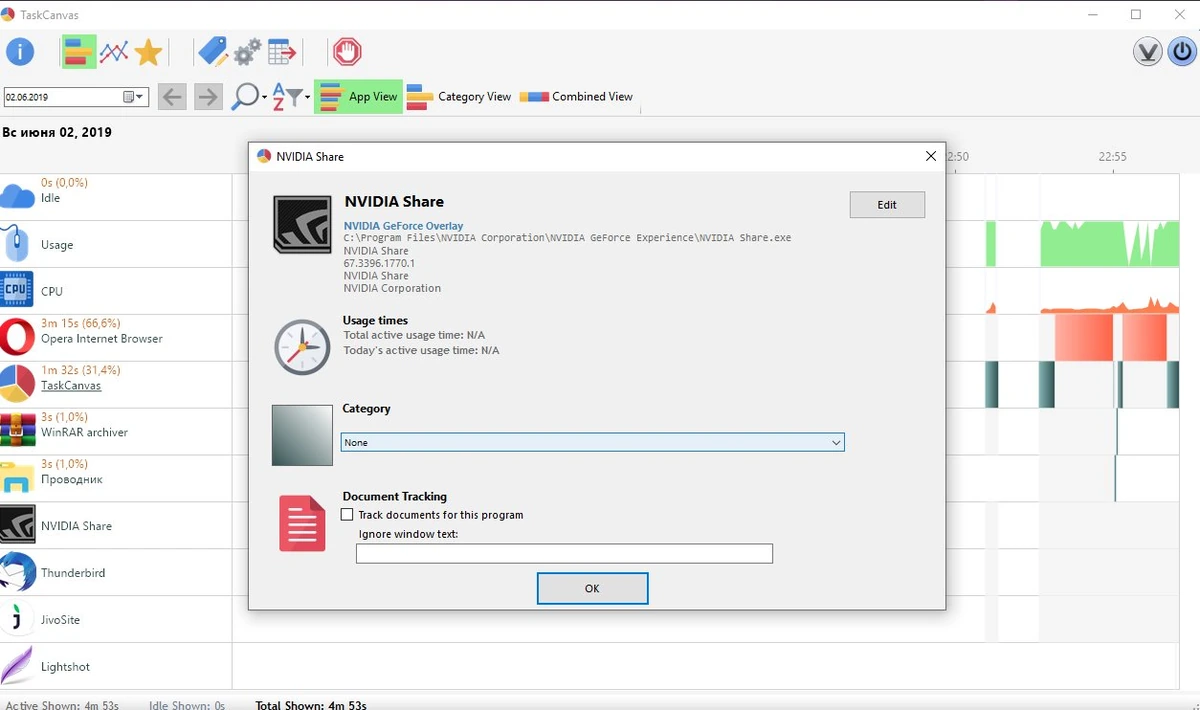Select Opera Internet Browser label
This screenshot has height=710, width=1200.
tap(102, 339)
